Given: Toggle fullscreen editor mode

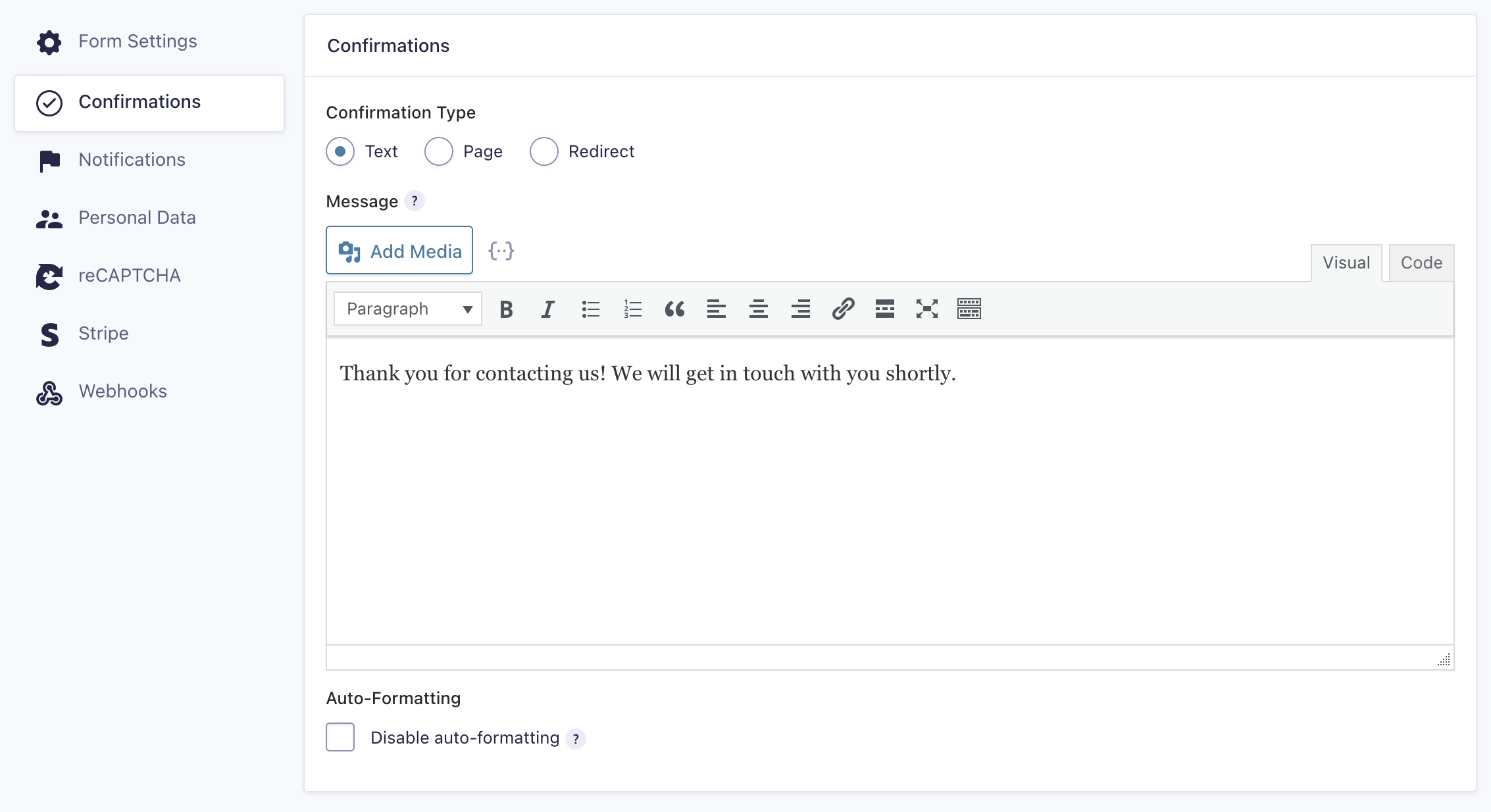Looking at the screenshot, I should coord(927,309).
